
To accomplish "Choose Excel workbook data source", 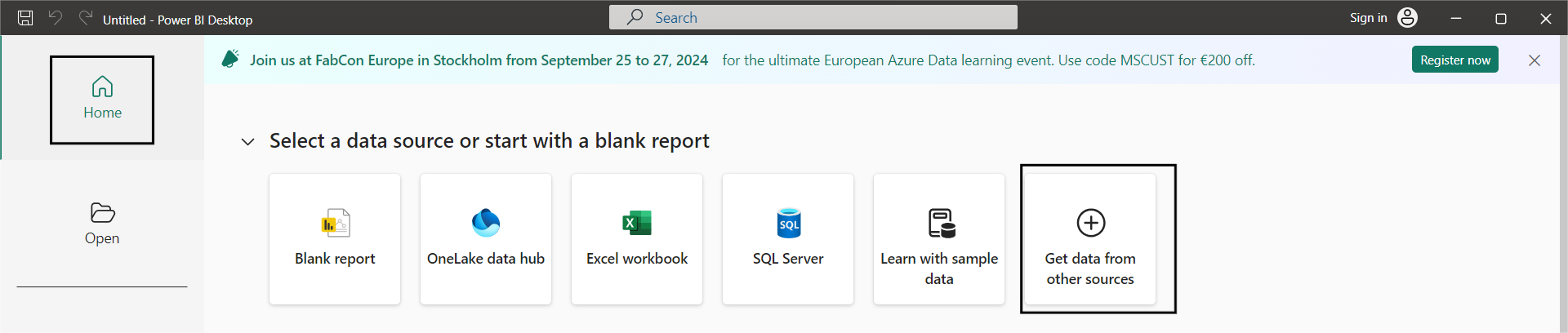I will click(637, 239).
